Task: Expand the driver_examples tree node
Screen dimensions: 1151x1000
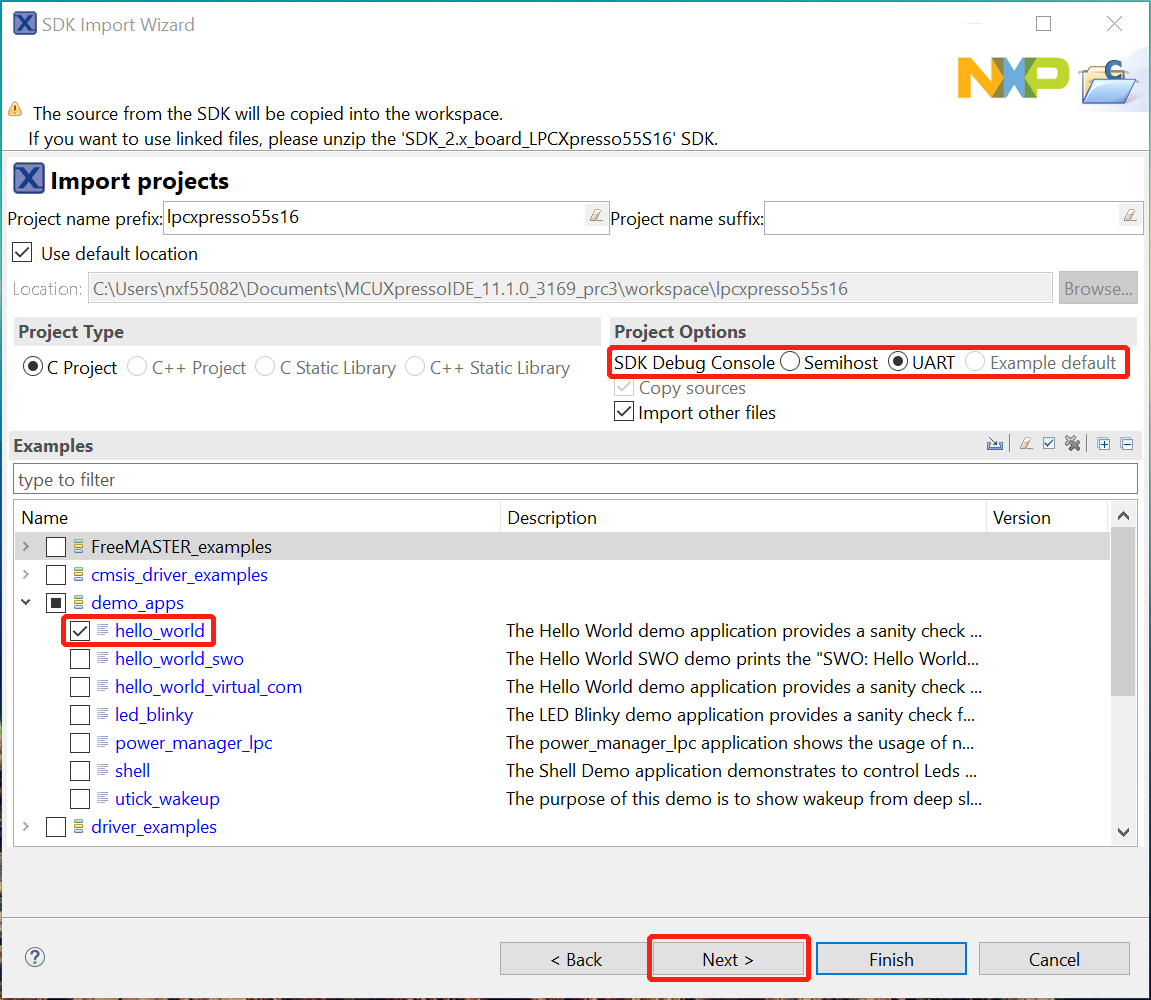Action: click(26, 827)
